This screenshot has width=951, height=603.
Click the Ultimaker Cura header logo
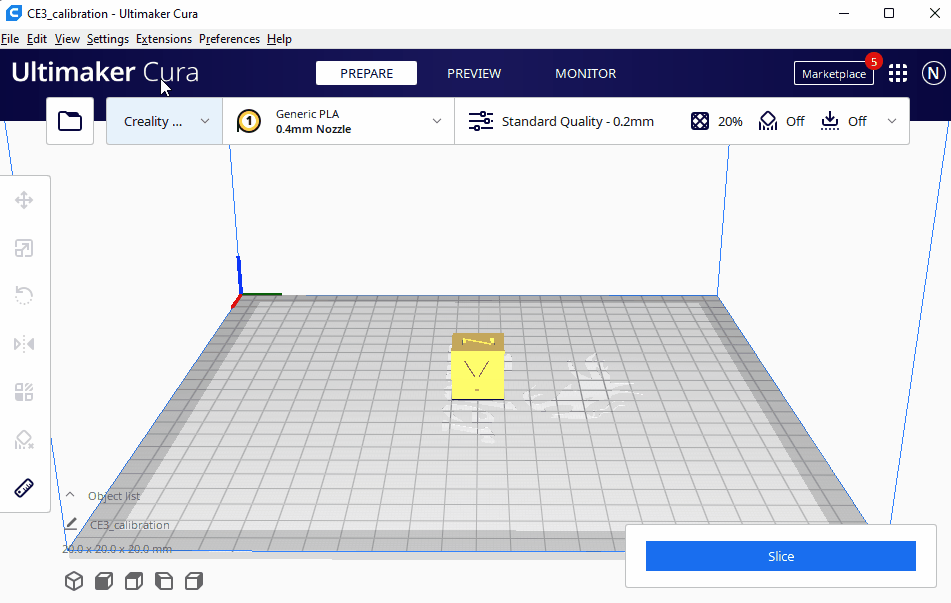[x=105, y=72]
